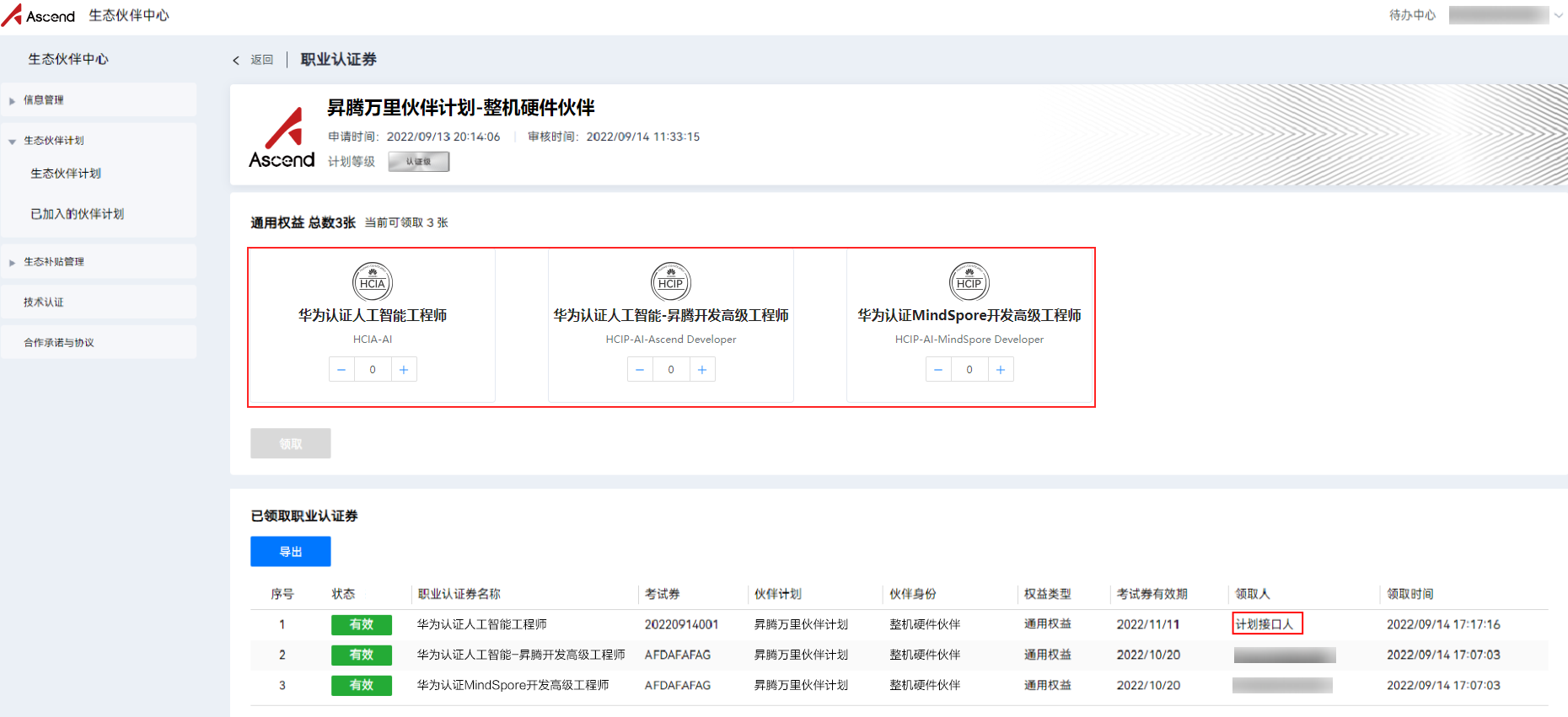Click the large Ascend logo in plan card
Viewport: 1568px width, 717px height.
tap(282, 137)
